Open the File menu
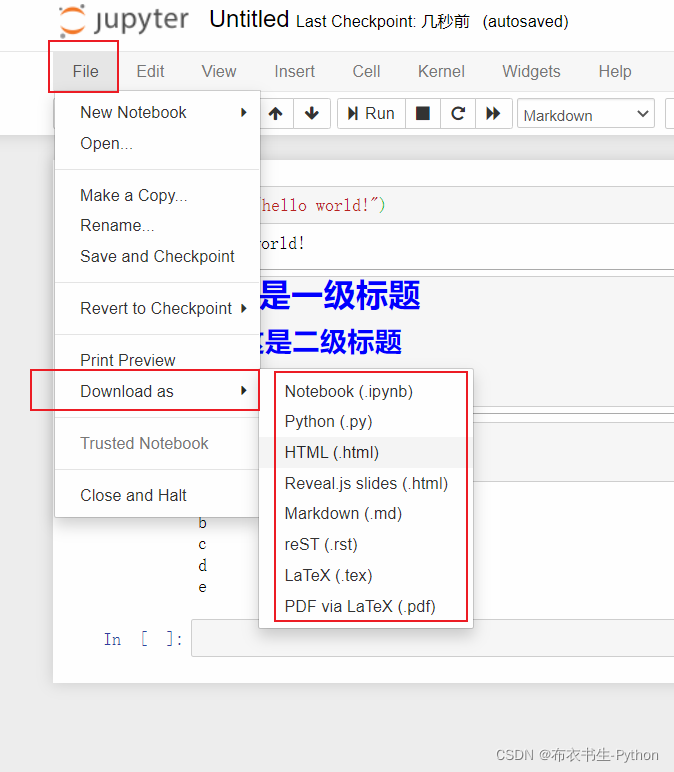This screenshot has height=772, width=674. point(86,71)
